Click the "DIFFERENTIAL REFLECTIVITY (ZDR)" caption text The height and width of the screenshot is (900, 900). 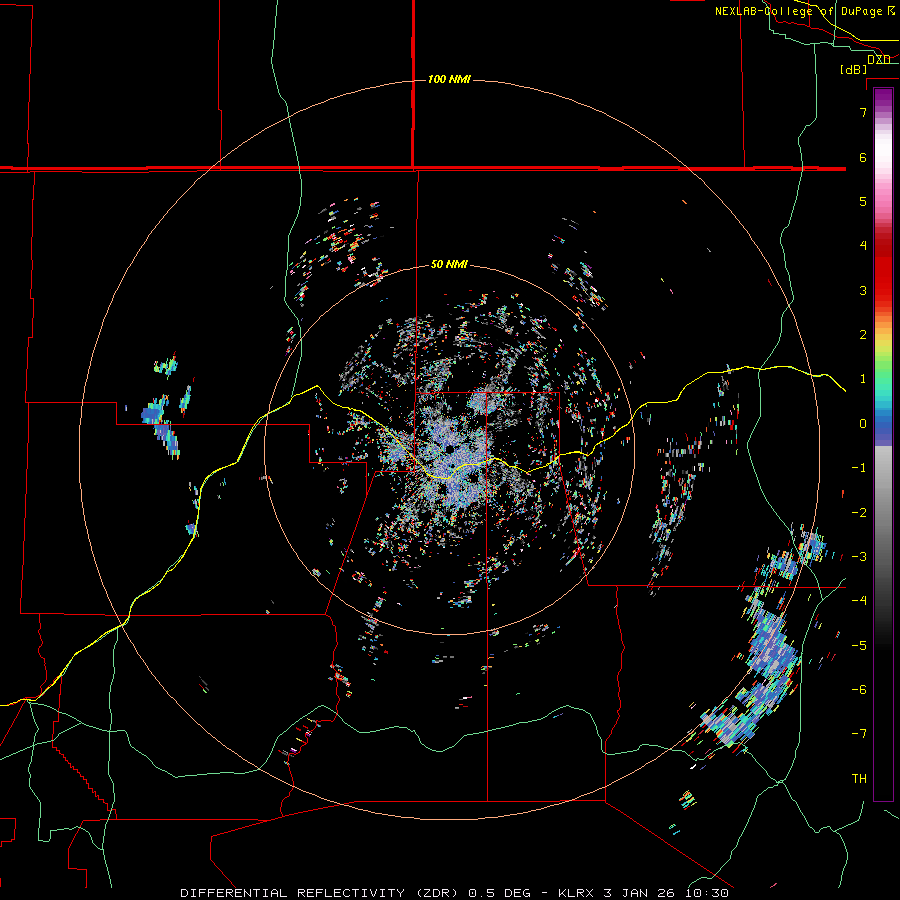tap(321, 893)
